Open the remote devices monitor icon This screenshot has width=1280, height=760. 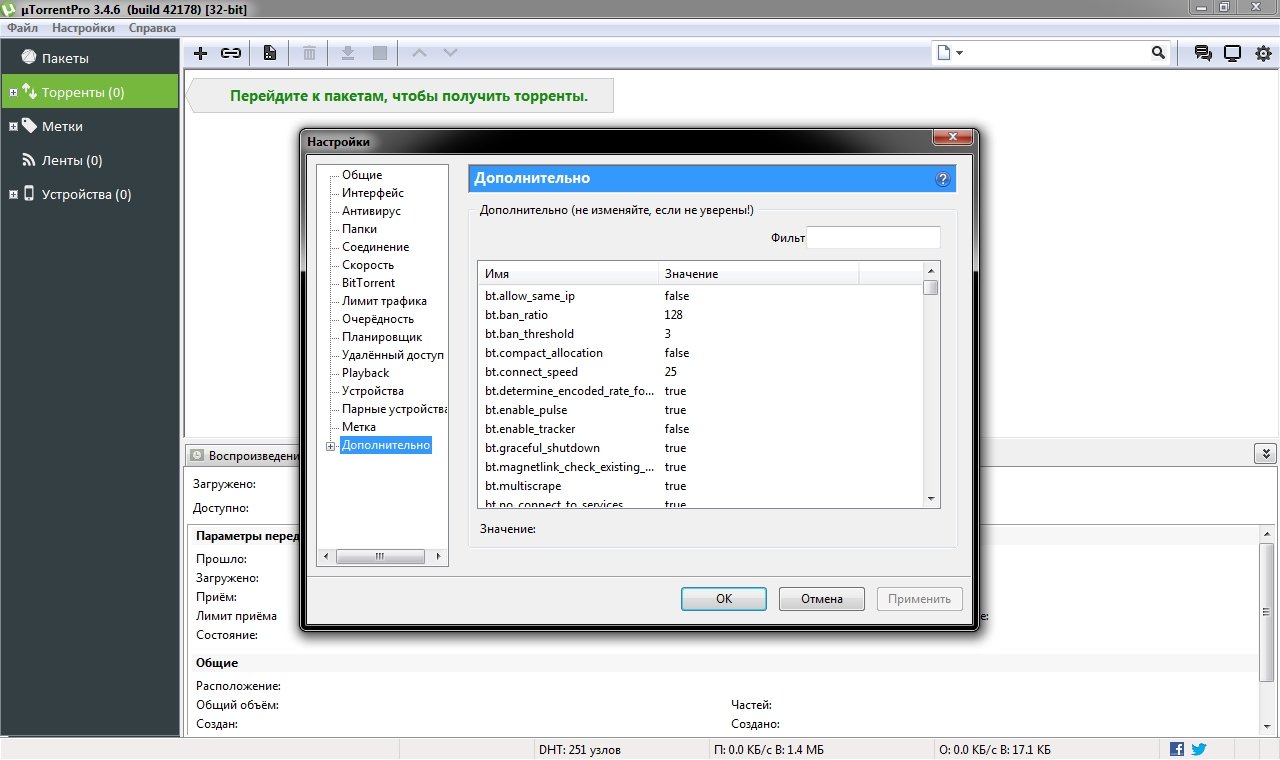click(x=1233, y=53)
